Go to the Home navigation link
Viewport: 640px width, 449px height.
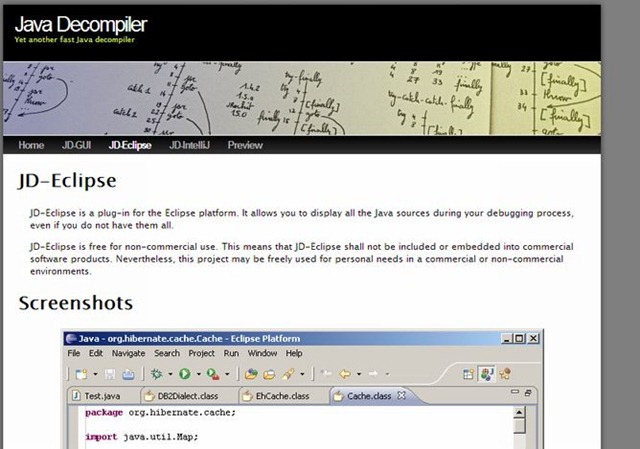31,145
